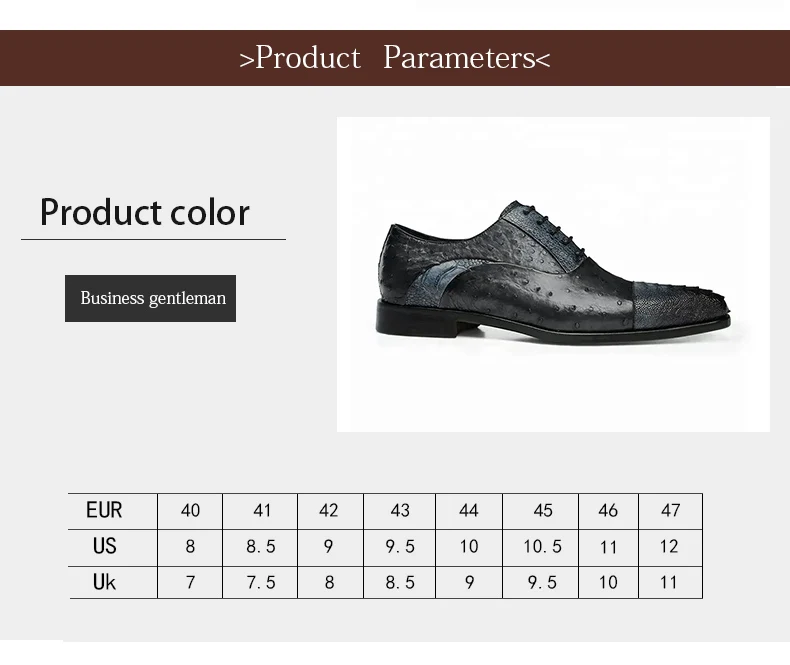Click the EUR row label
Image resolution: width=790 pixels, height=665 pixels.
pyautogui.click(x=104, y=511)
